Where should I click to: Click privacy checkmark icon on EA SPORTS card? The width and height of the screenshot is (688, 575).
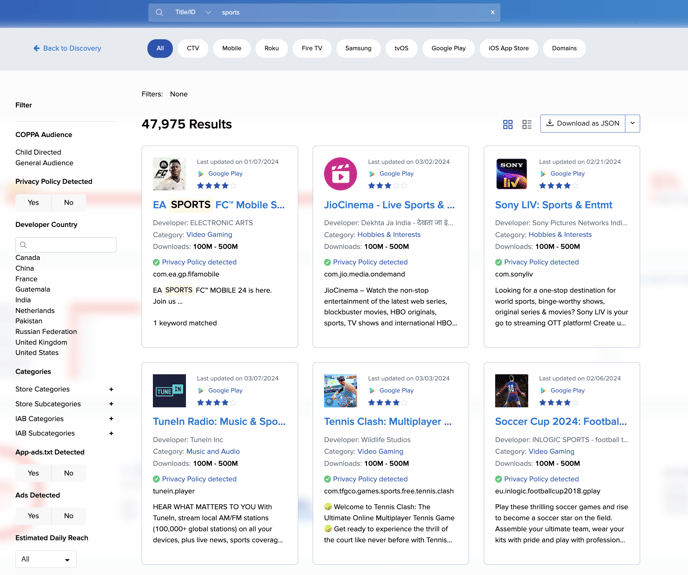pos(156,262)
